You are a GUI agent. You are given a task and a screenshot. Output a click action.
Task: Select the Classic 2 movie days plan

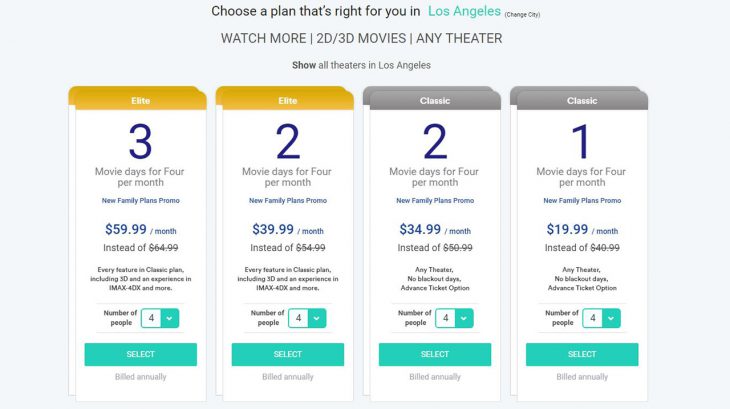tap(435, 354)
